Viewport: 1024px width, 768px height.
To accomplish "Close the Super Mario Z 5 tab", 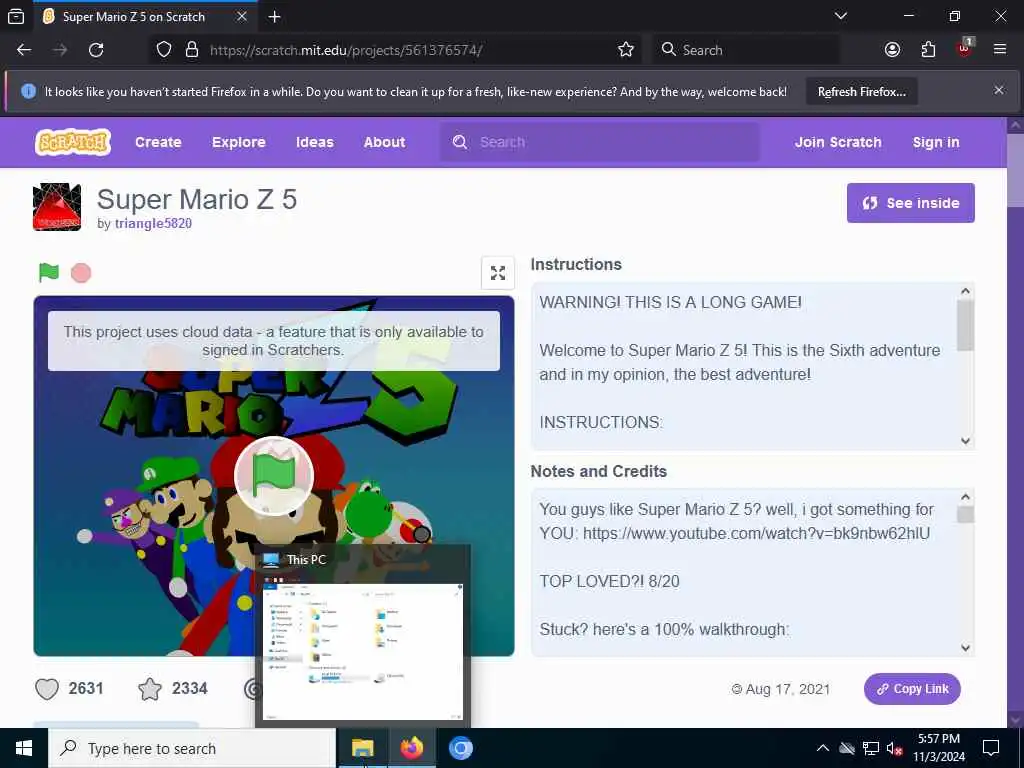I will [242, 16].
